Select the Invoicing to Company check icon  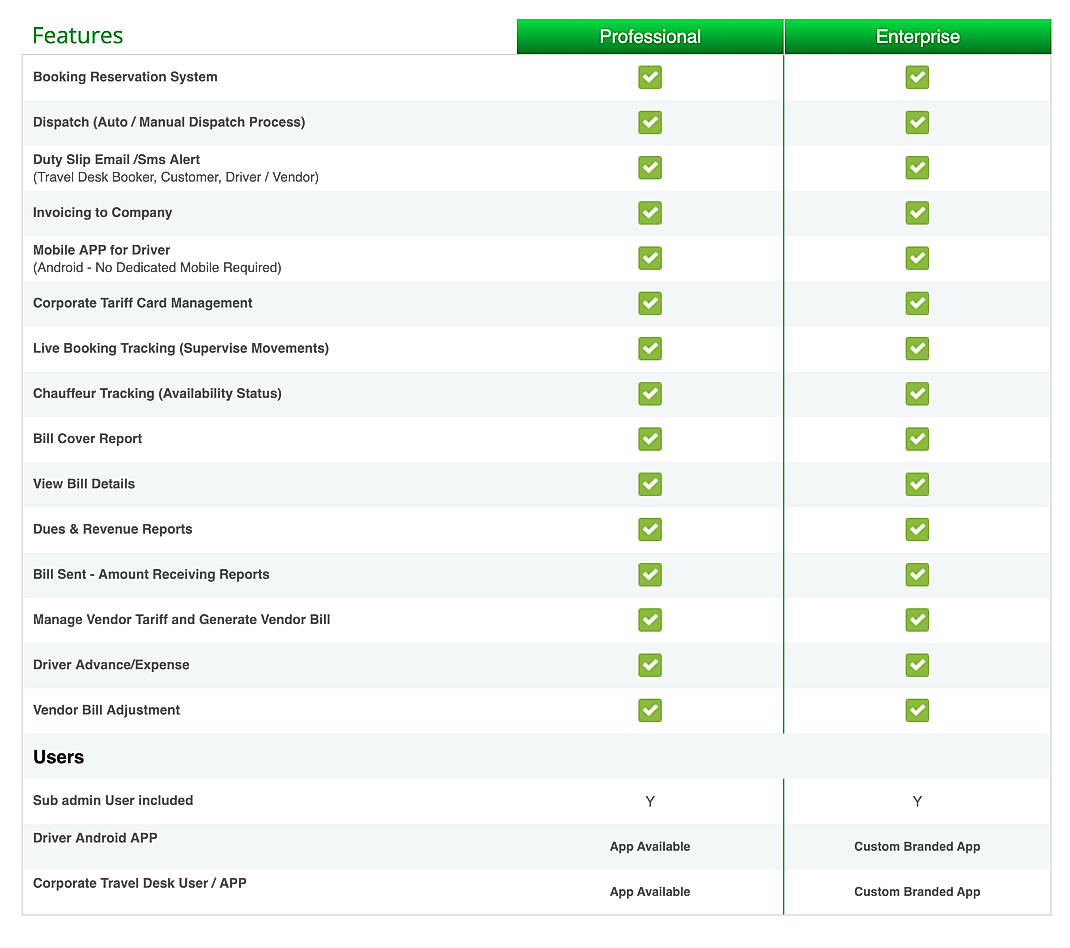coord(650,213)
